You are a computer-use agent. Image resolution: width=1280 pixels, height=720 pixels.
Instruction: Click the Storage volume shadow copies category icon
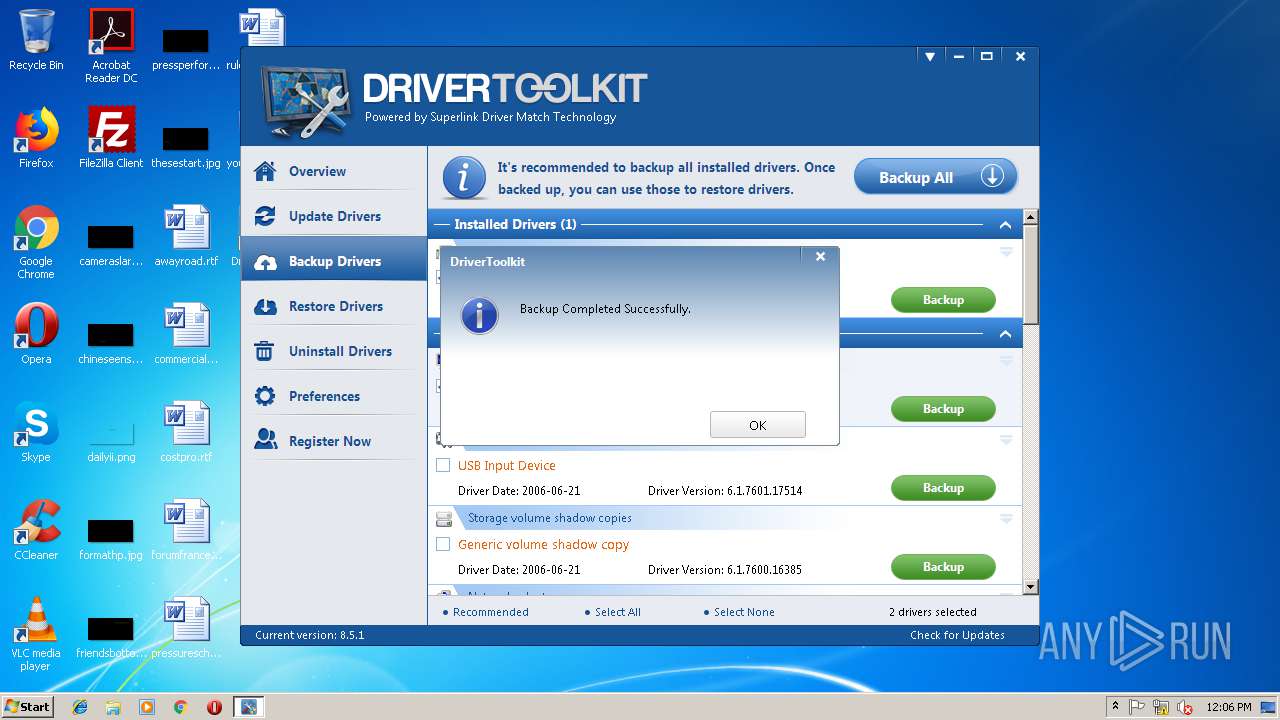click(444, 519)
